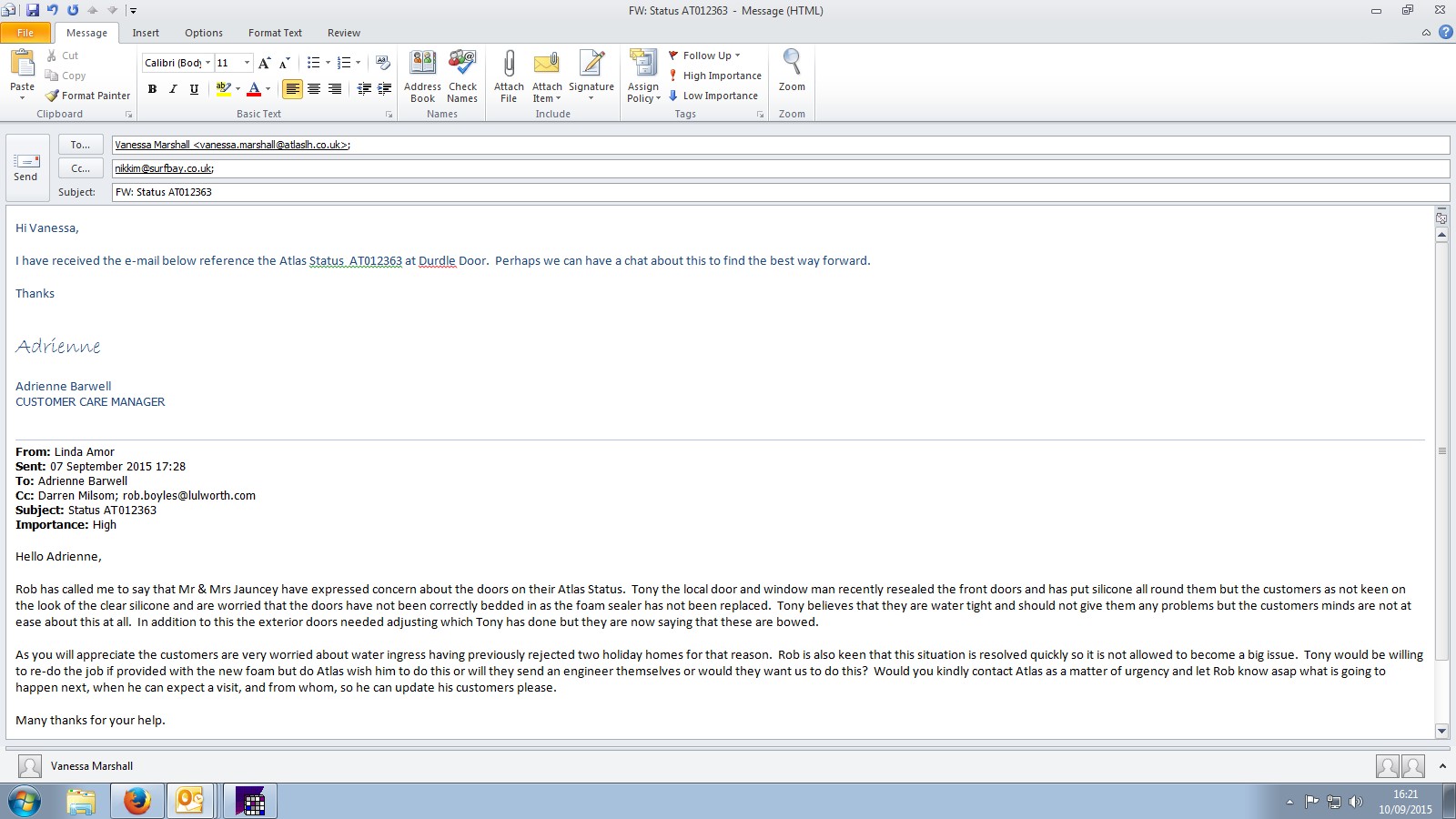The height and width of the screenshot is (819, 1456).
Task: Go to the Review tab
Action: tap(344, 33)
